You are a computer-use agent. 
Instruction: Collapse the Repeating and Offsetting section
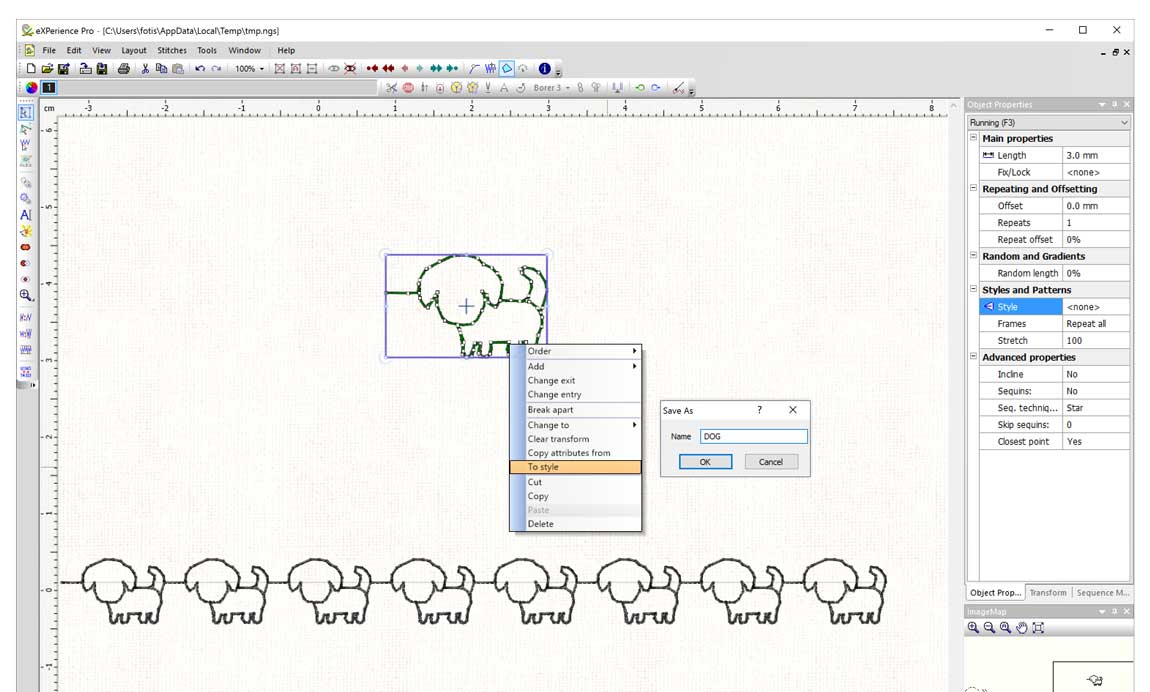(973, 188)
